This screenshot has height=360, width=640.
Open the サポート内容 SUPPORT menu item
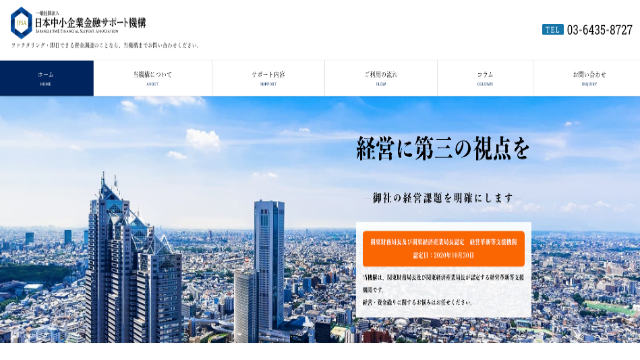tap(268, 78)
